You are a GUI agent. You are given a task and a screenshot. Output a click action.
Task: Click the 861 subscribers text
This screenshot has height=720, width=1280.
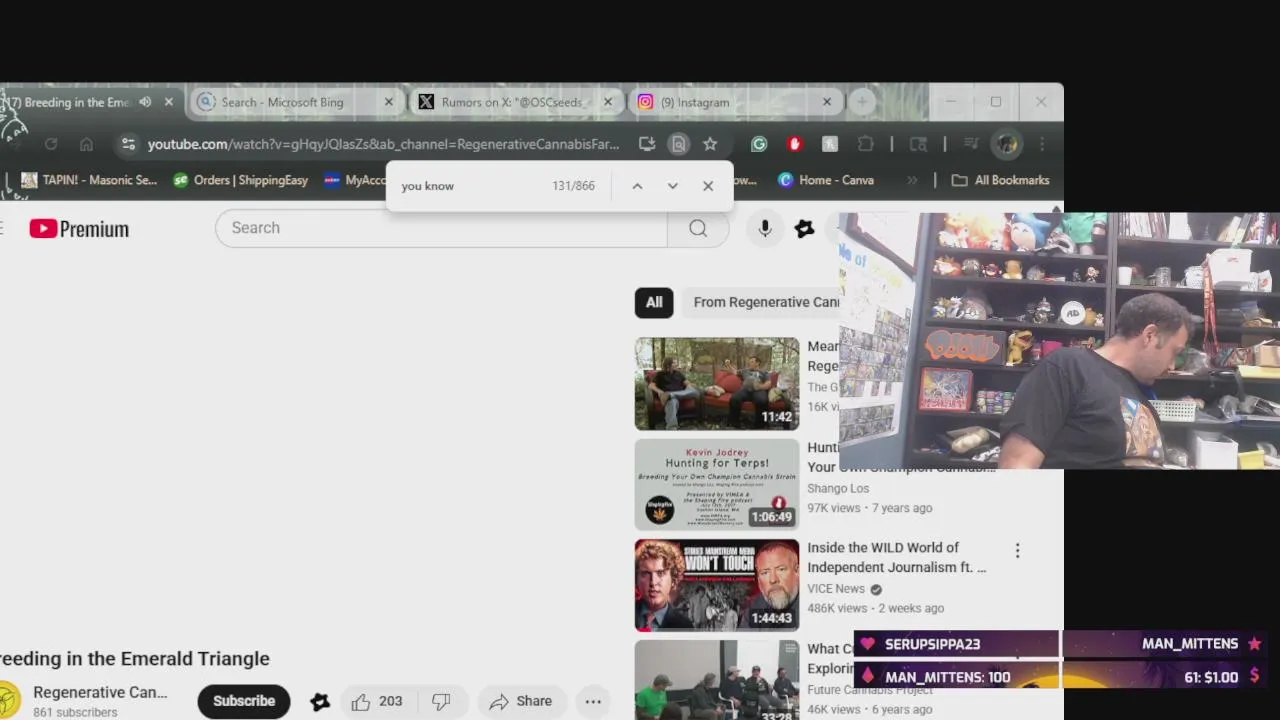coord(75,712)
